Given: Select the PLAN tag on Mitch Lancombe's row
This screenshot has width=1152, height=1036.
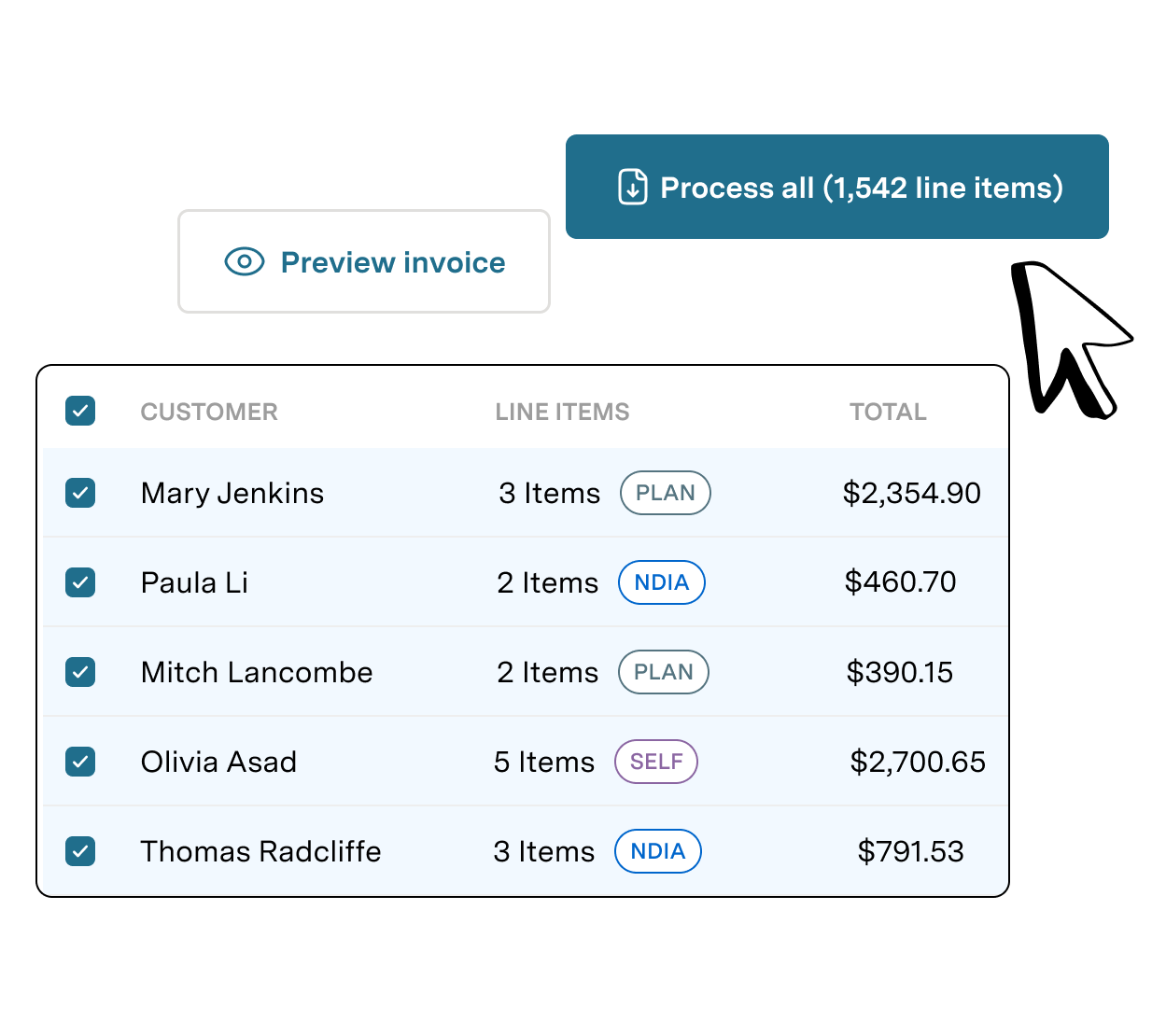Looking at the screenshot, I should pos(664,672).
